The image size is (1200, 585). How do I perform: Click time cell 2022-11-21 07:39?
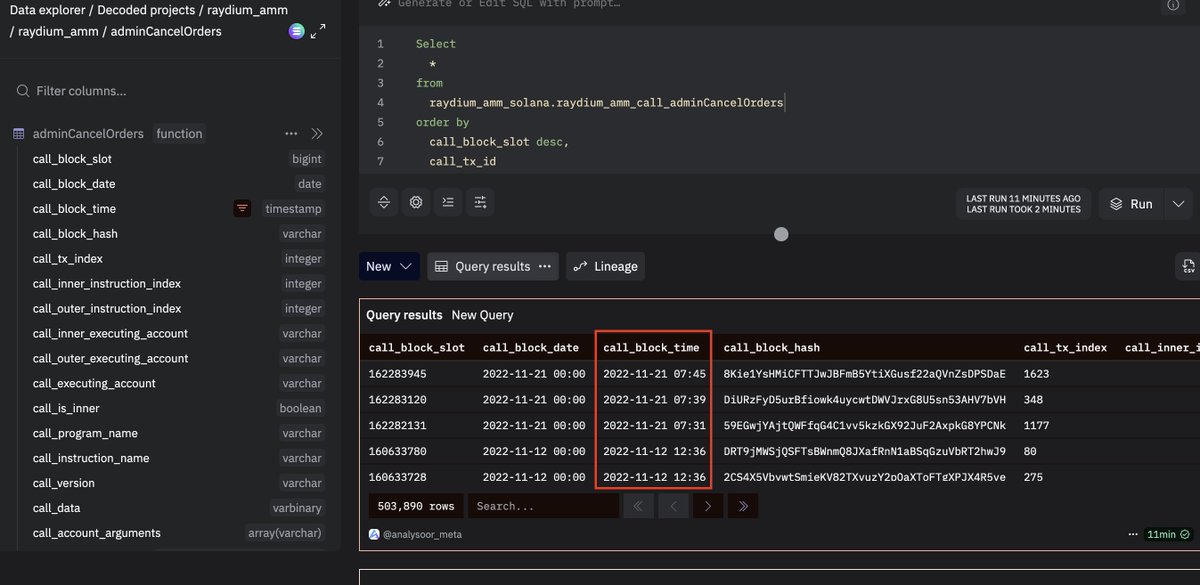coord(654,399)
